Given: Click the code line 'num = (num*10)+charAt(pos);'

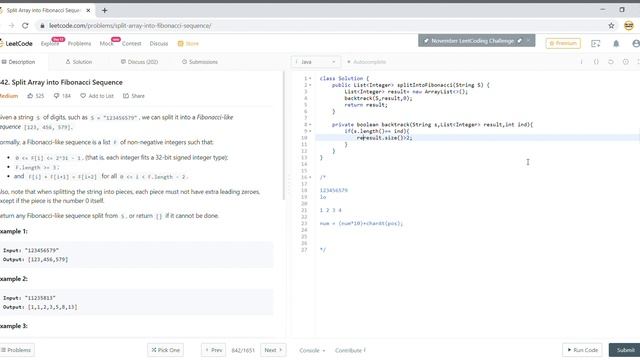Looking at the screenshot, I should coord(361,223).
